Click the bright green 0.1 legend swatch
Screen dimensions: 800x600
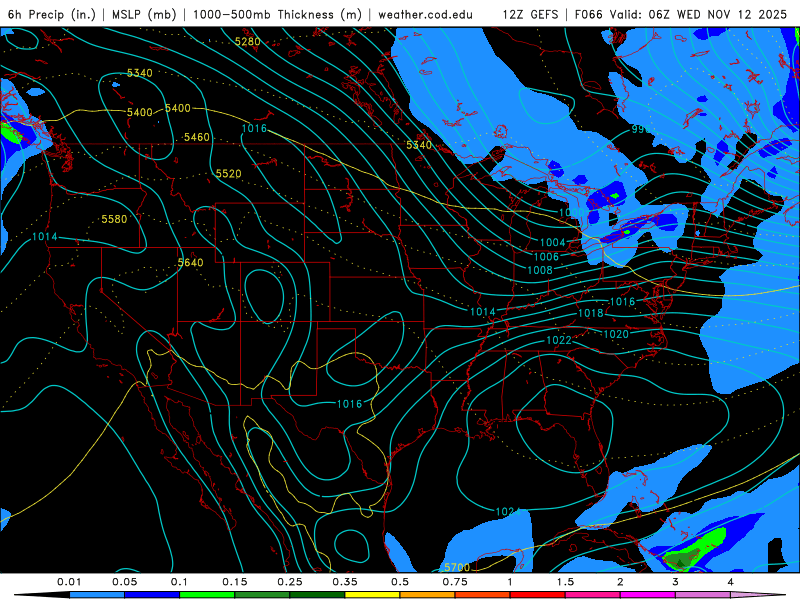(207, 595)
